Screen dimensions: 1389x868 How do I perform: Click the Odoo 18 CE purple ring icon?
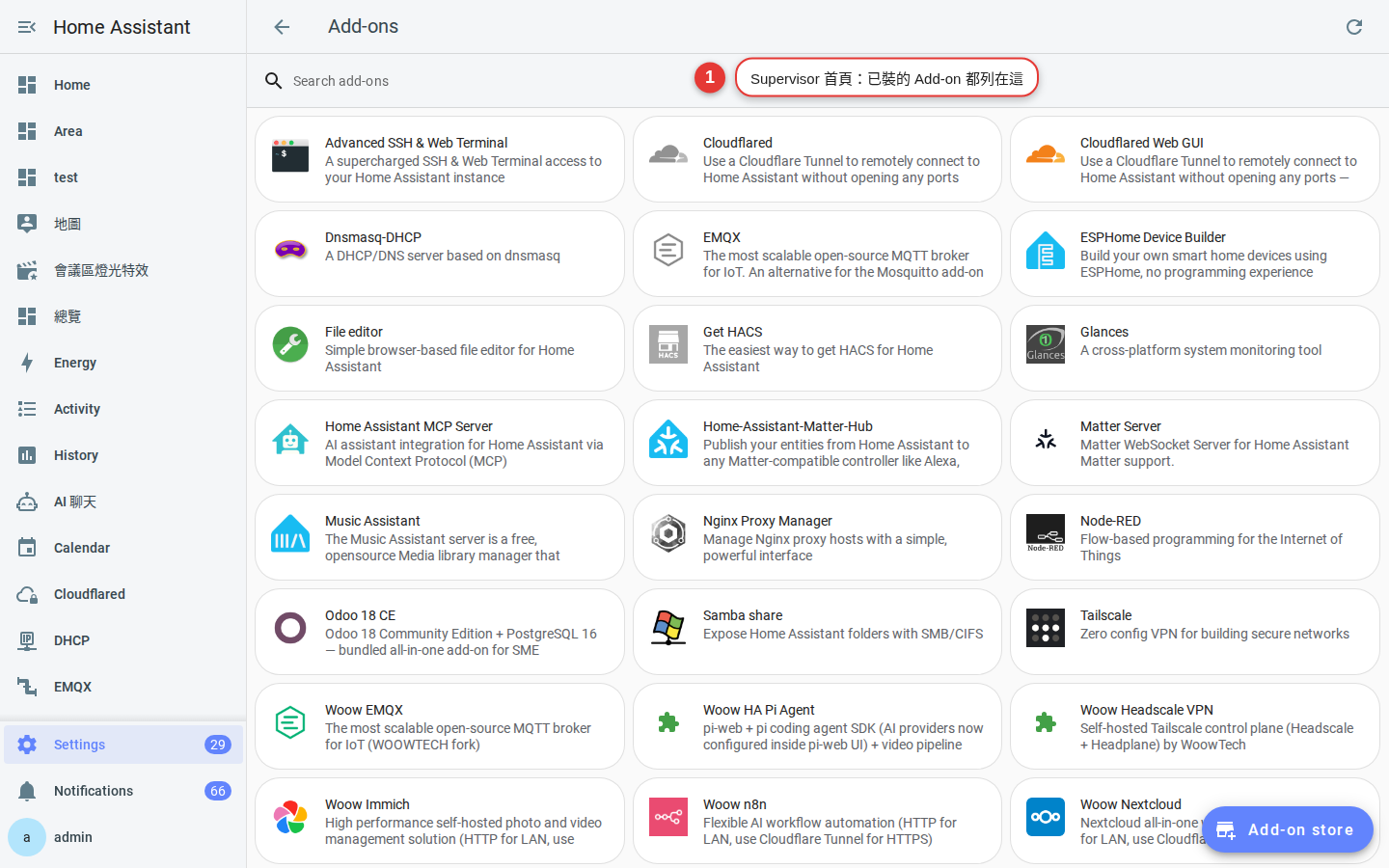(x=290, y=628)
